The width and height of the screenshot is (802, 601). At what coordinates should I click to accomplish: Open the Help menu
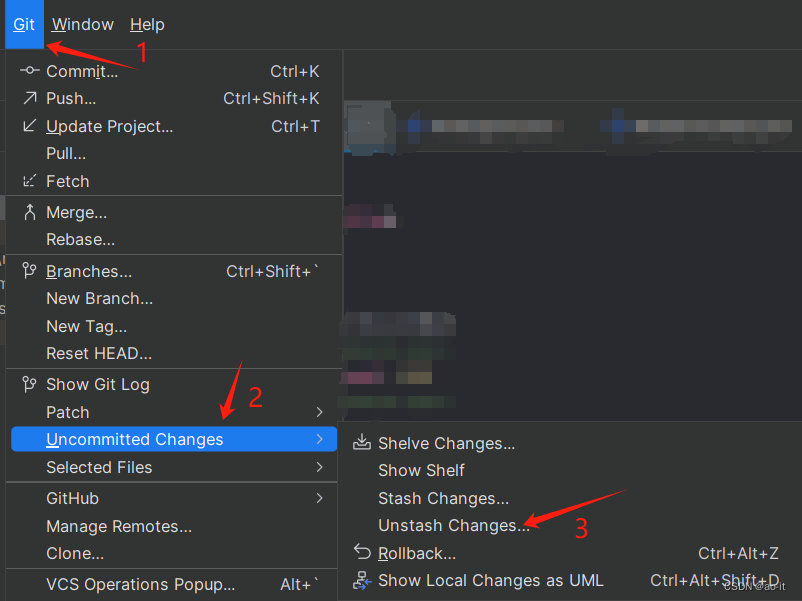pyautogui.click(x=147, y=25)
